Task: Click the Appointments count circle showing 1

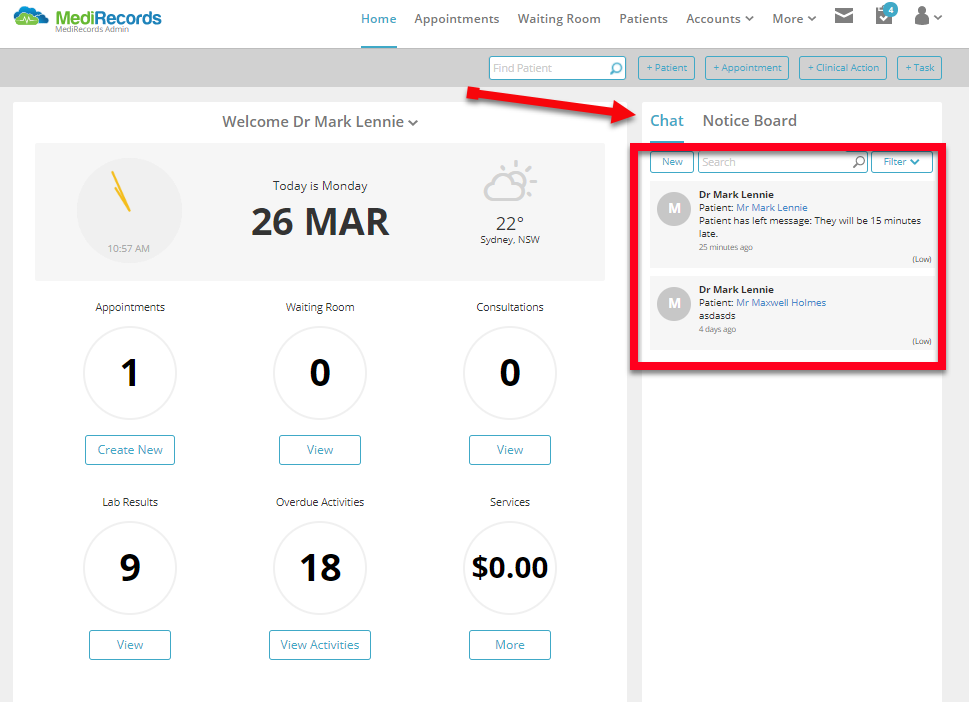Action: pyautogui.click(x=130, y=373)
